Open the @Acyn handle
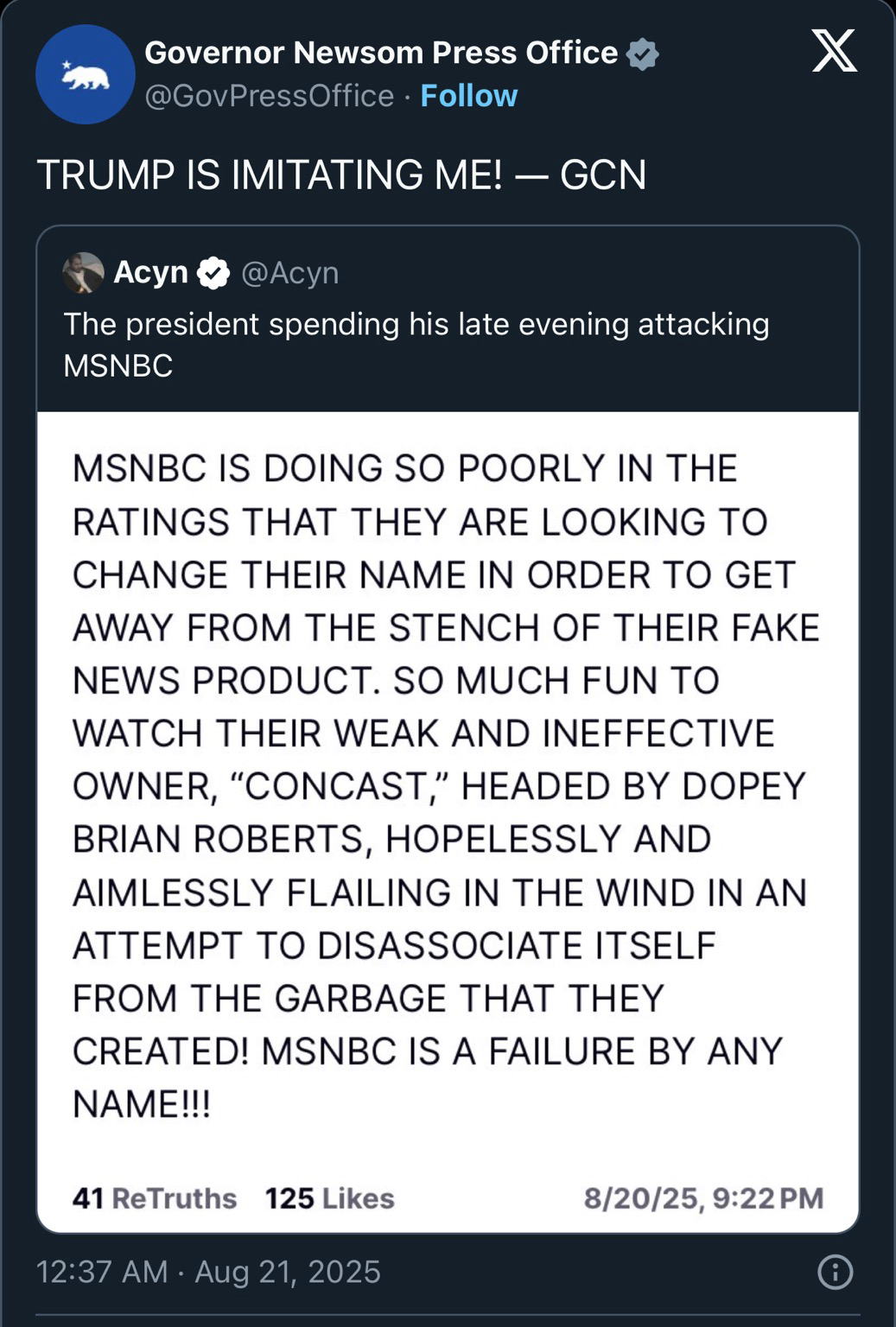The height and width of the screenshot is (1327, 896). pyautogui.click(x=289, y=272)
